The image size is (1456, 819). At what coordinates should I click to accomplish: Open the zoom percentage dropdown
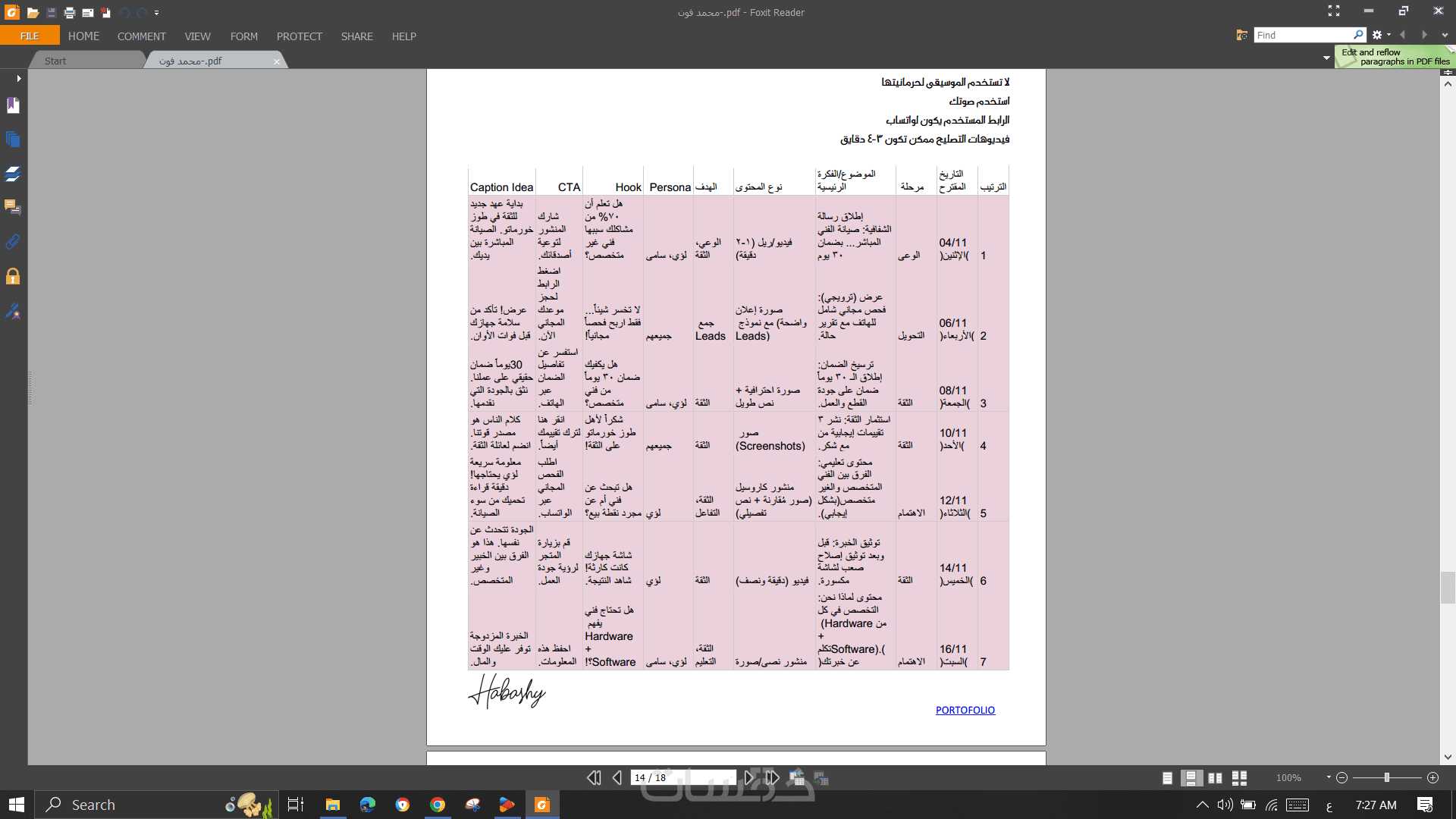(x=1329, y=777)
